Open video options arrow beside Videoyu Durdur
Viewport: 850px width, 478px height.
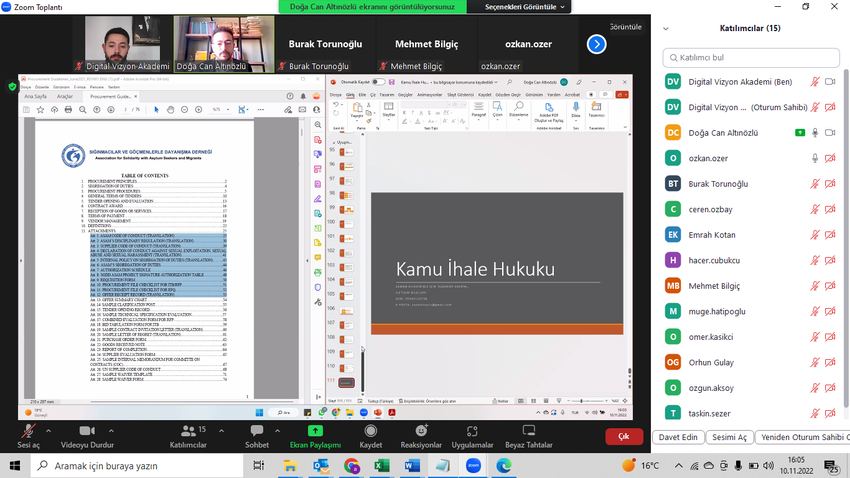coord(111,431)
